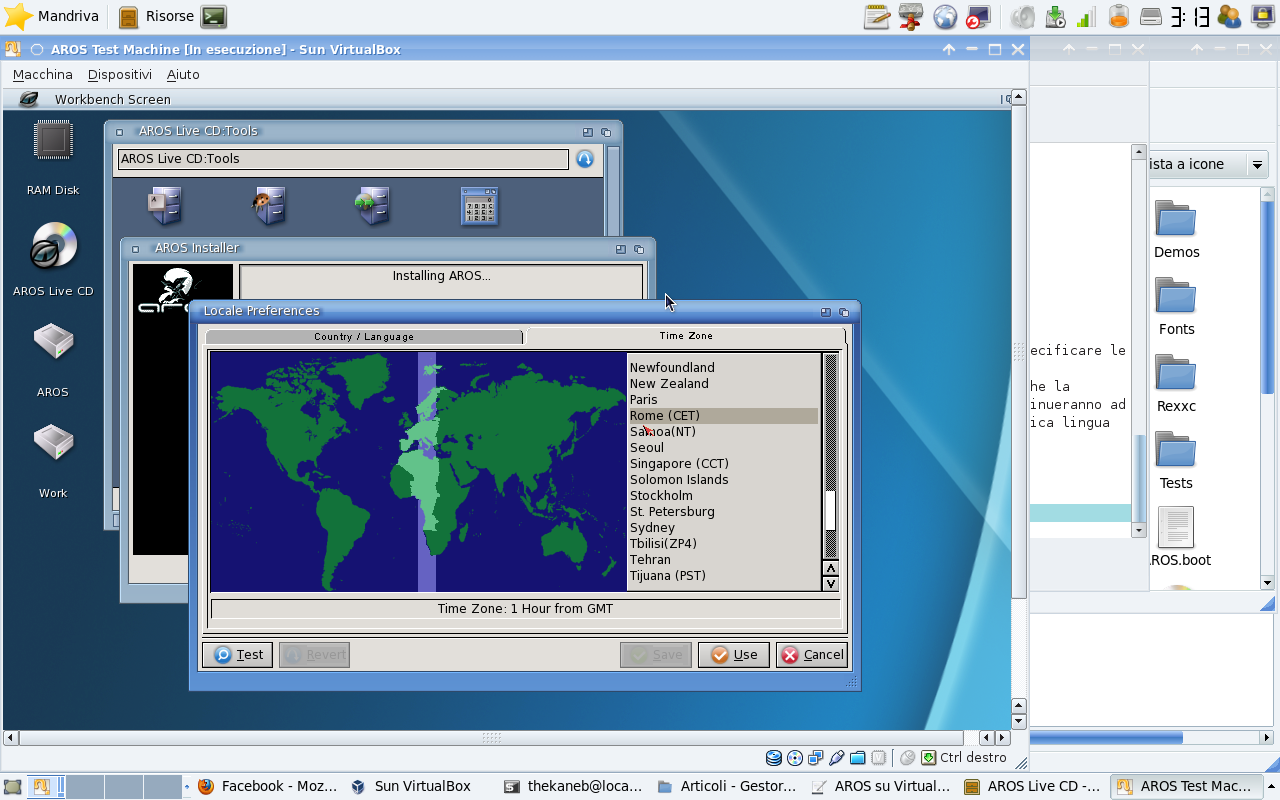Click the VirtualBox horizontal scrollbar

point(491,738)
